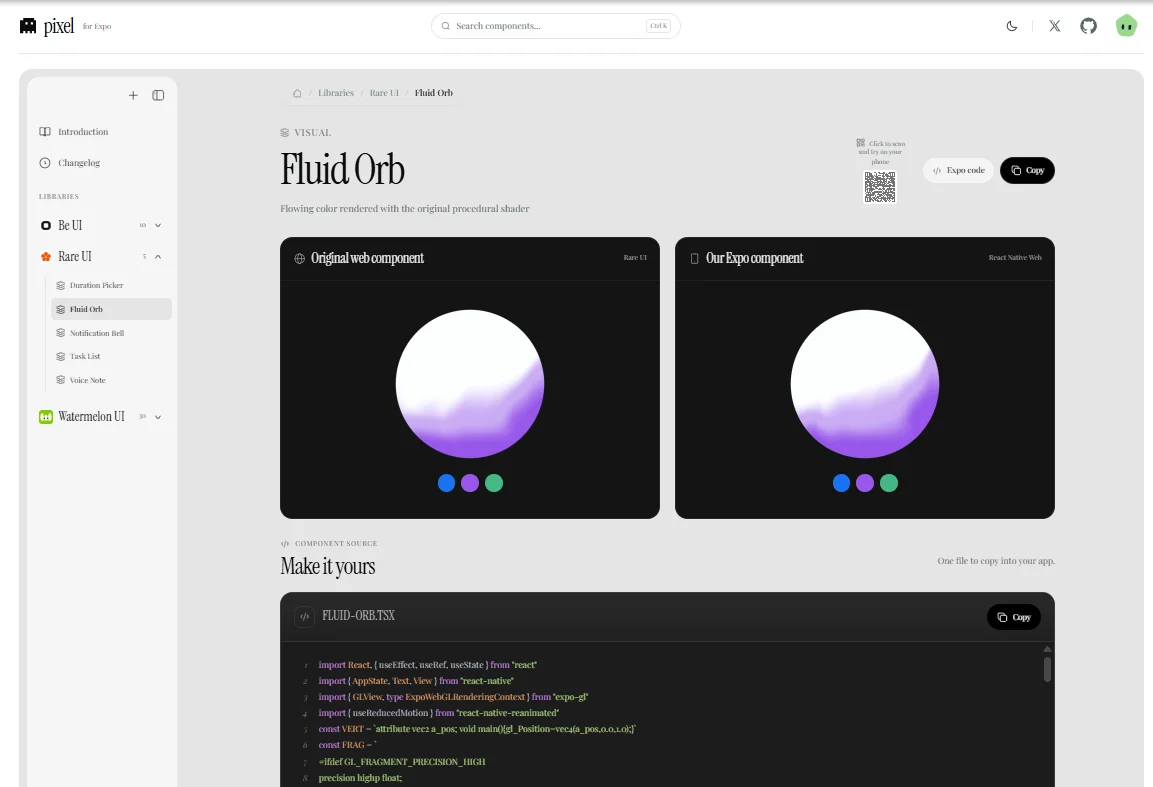Click the Rare UI flower icon
Screen dimensions: 1153x787
pos(46,257)
